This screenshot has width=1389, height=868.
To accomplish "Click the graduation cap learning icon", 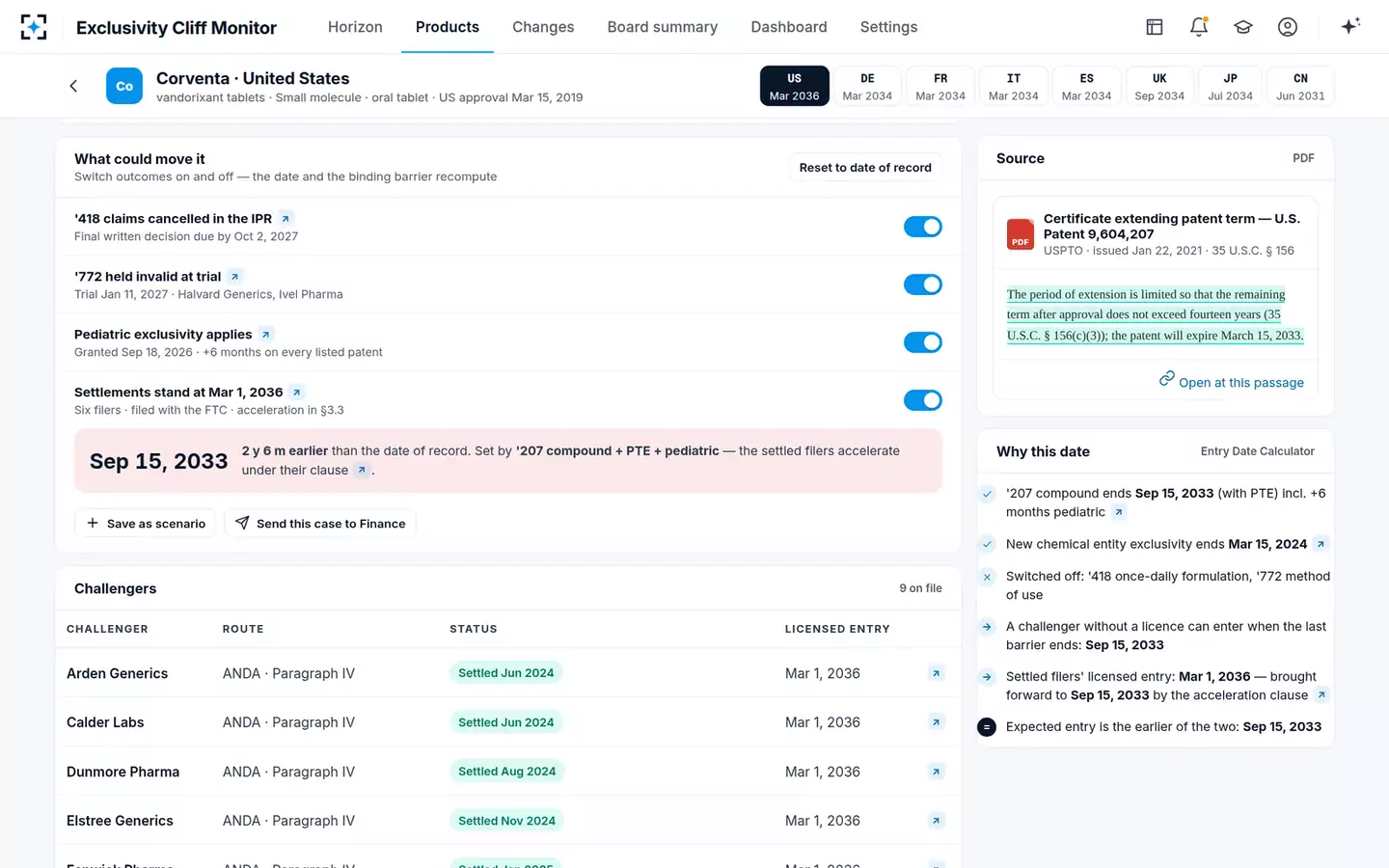I will click(1243, 27).
